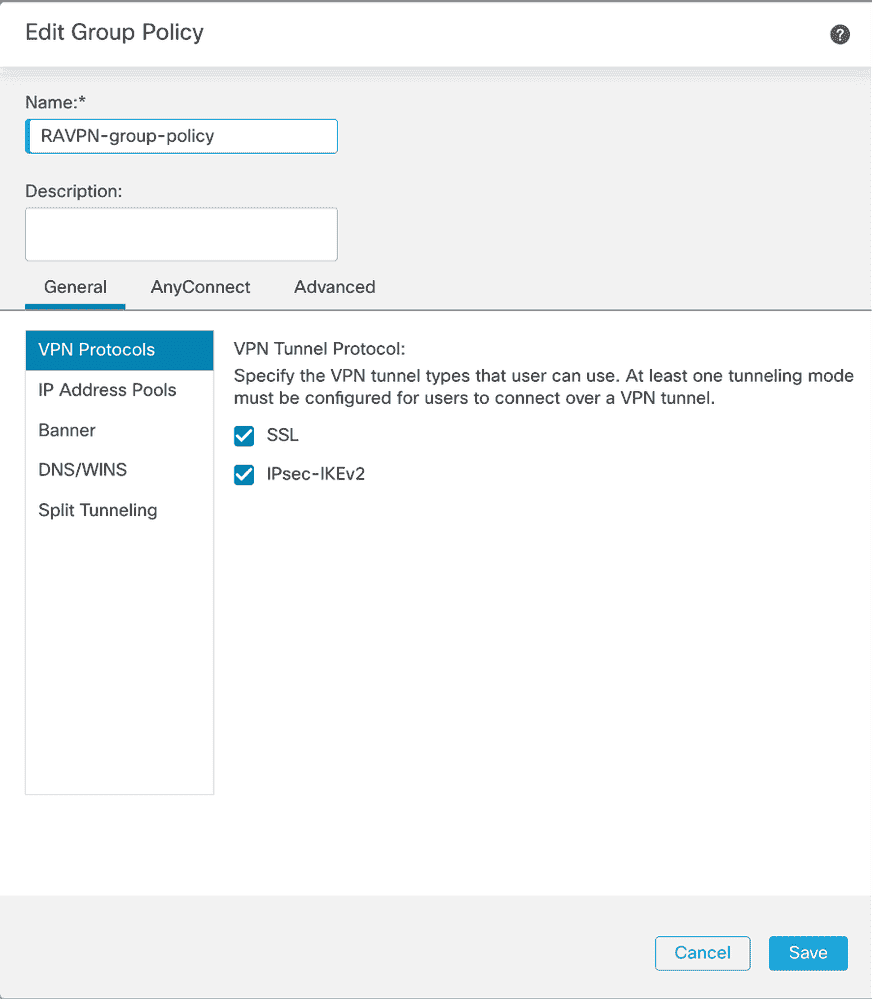873x999 pixels.
Task: Select VPN Protocols in side menu
Action: click(x=119, y=350)
